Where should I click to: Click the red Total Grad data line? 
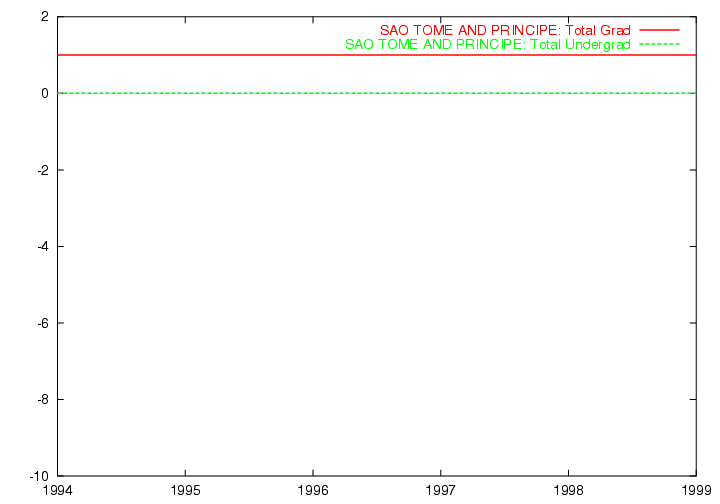(377, 55)
